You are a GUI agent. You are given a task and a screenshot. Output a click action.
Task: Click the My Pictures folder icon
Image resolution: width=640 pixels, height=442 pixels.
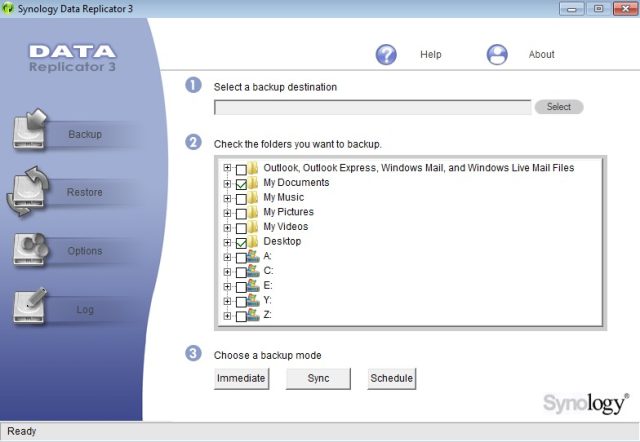(253, 211)
